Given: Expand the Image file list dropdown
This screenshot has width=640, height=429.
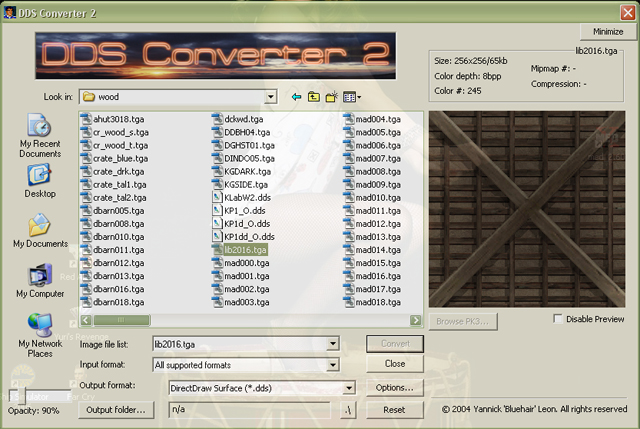Looking at the screenshot, I should 333,344.
